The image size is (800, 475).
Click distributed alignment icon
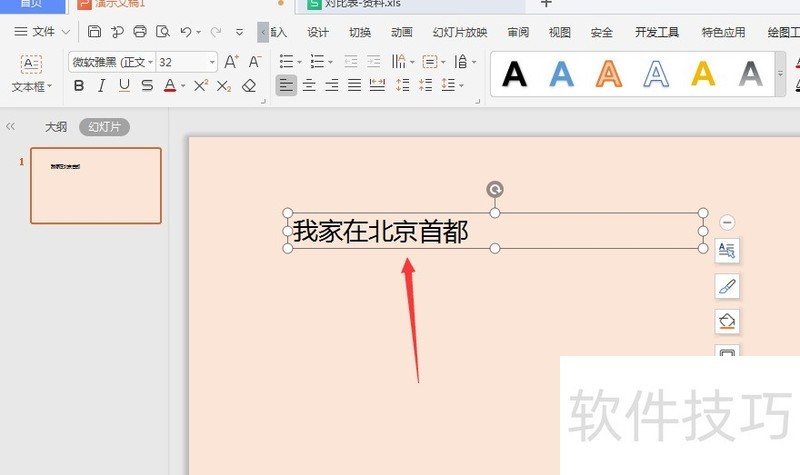click(x=377, y=85)
